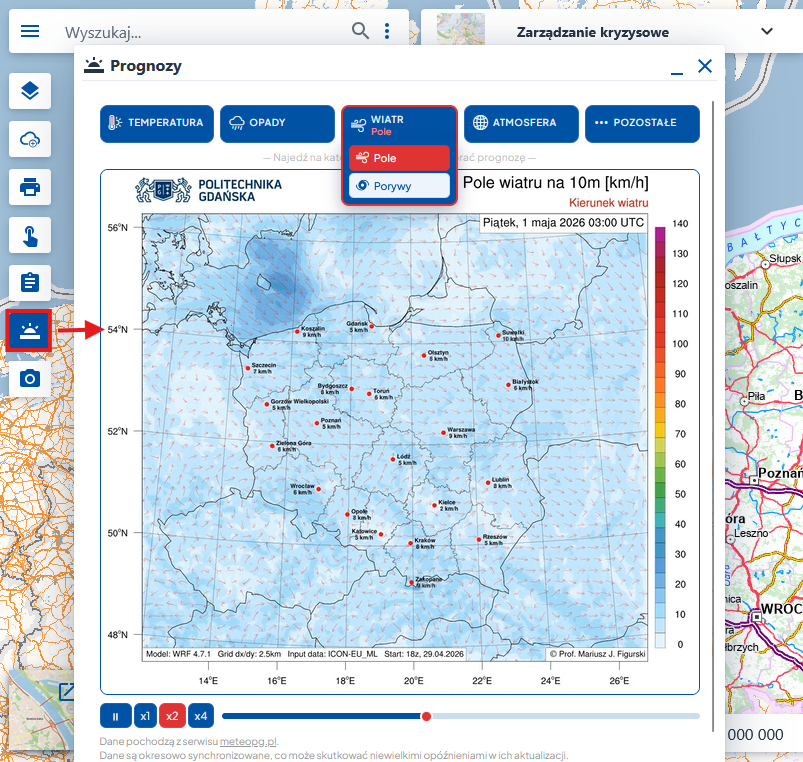Image resolution: width=803 pixels, height=762 pixels.
Task: Open the three-dot search options
Action: tap(387, 31)
